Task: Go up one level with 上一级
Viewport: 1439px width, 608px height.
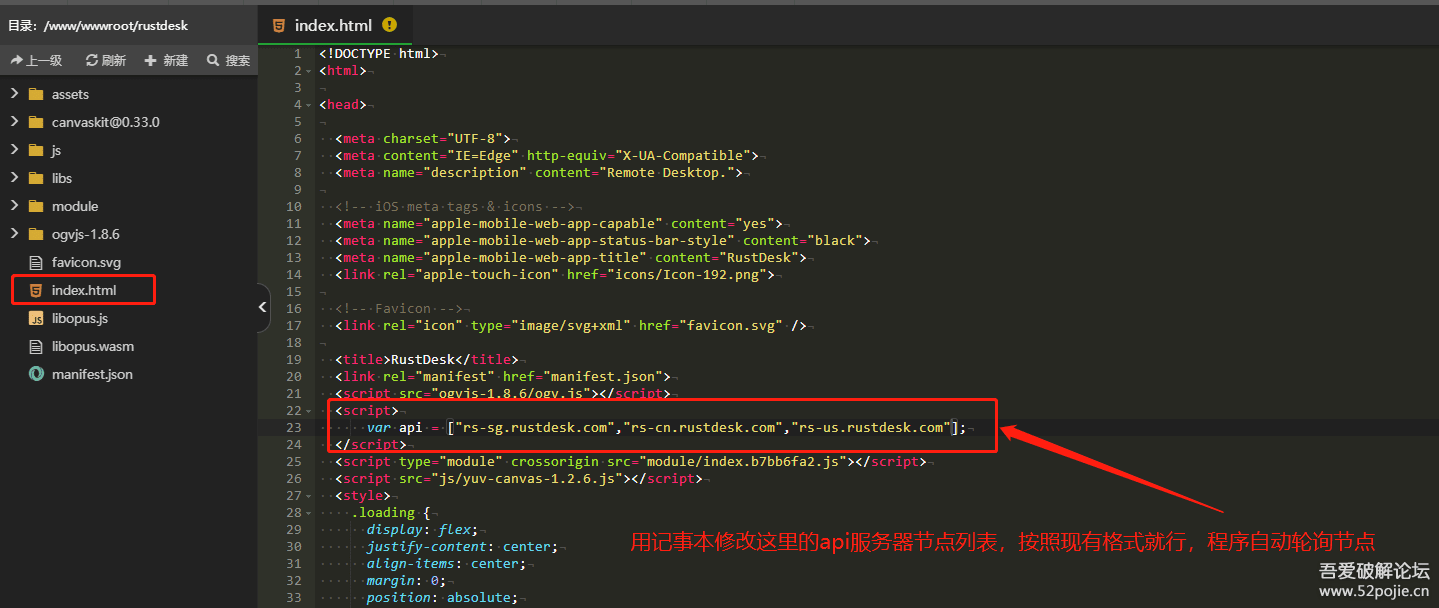Action: click(36, 60)
